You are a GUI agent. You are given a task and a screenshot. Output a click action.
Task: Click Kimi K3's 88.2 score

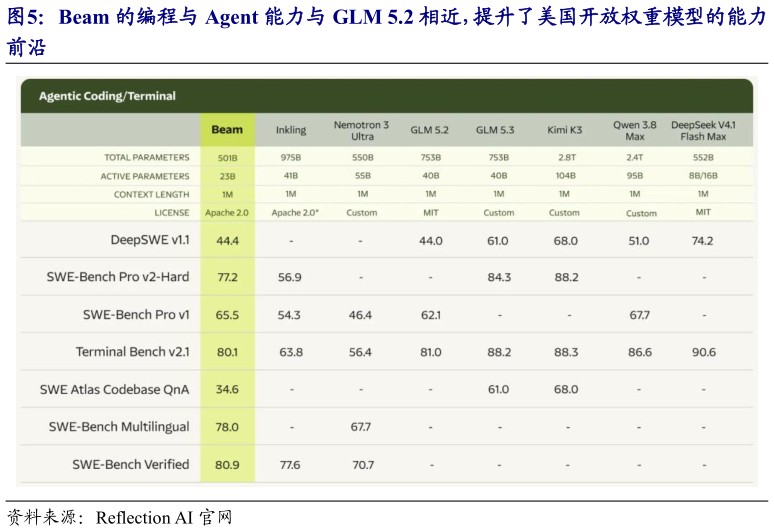point(567,277)
